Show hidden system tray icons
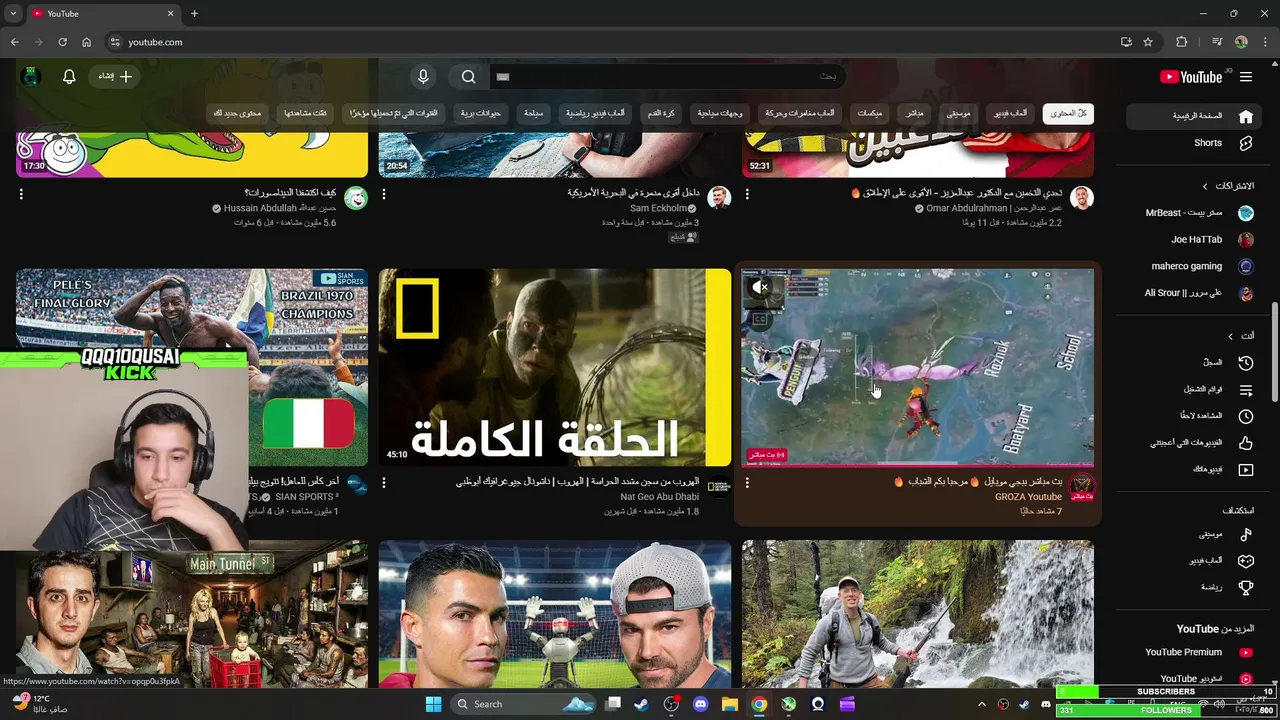 pos(981,704)
